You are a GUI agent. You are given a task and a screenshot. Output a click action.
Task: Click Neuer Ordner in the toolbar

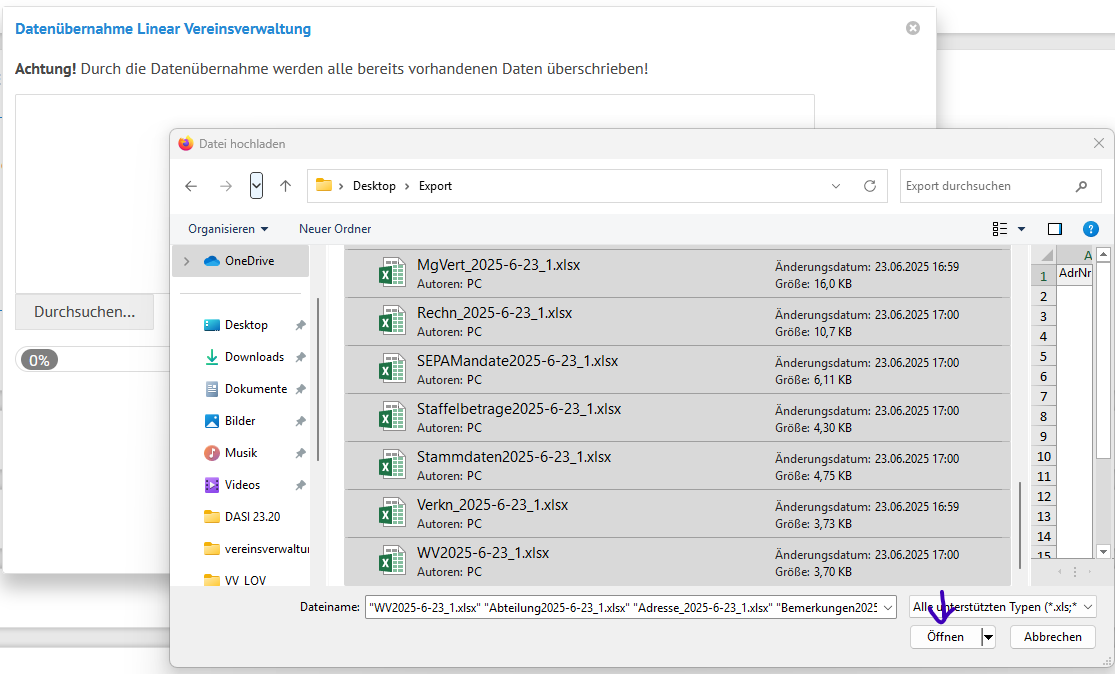click(x=335, y=229)
